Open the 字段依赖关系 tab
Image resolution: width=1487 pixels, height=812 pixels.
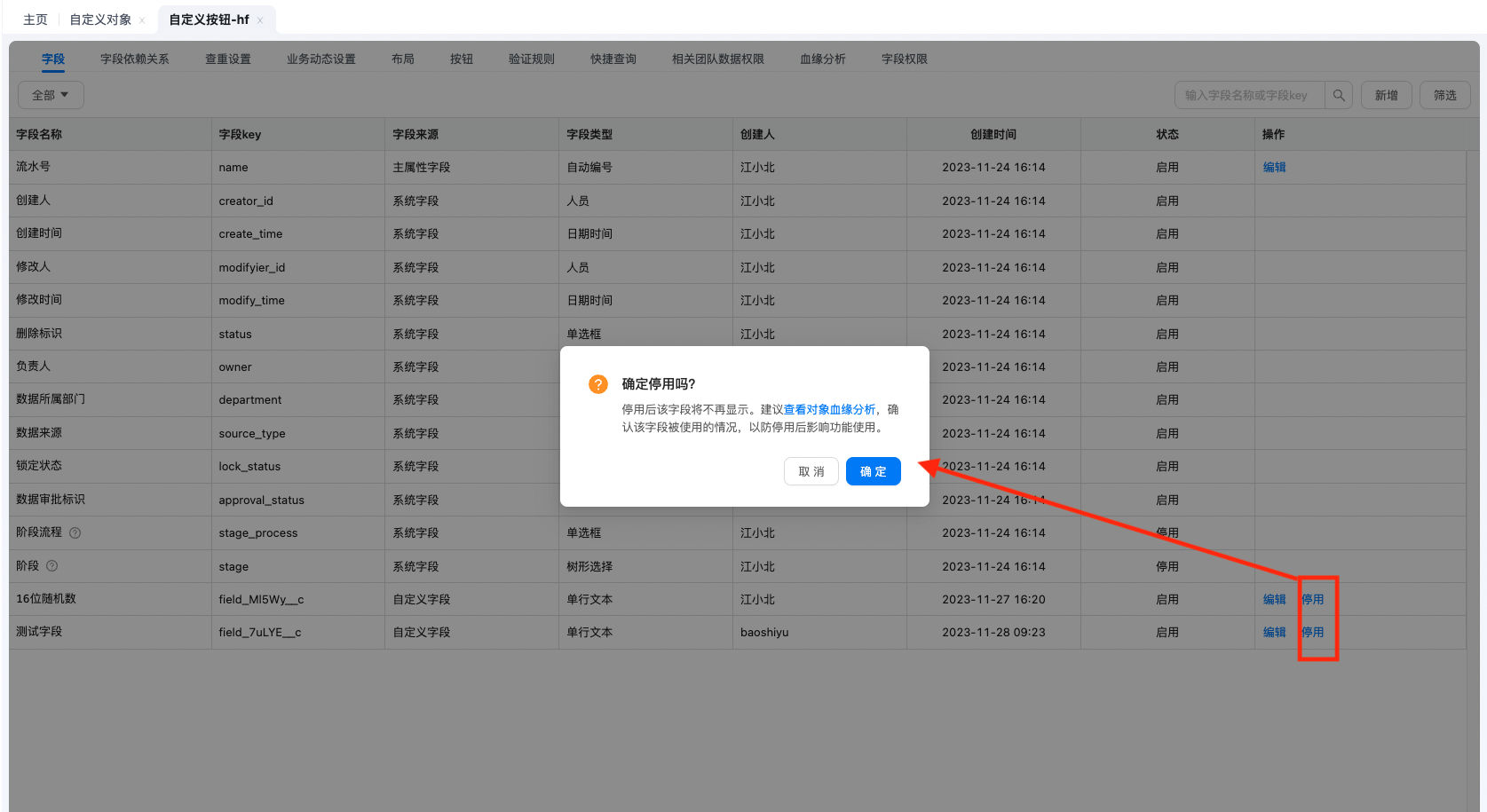point(135,59)
